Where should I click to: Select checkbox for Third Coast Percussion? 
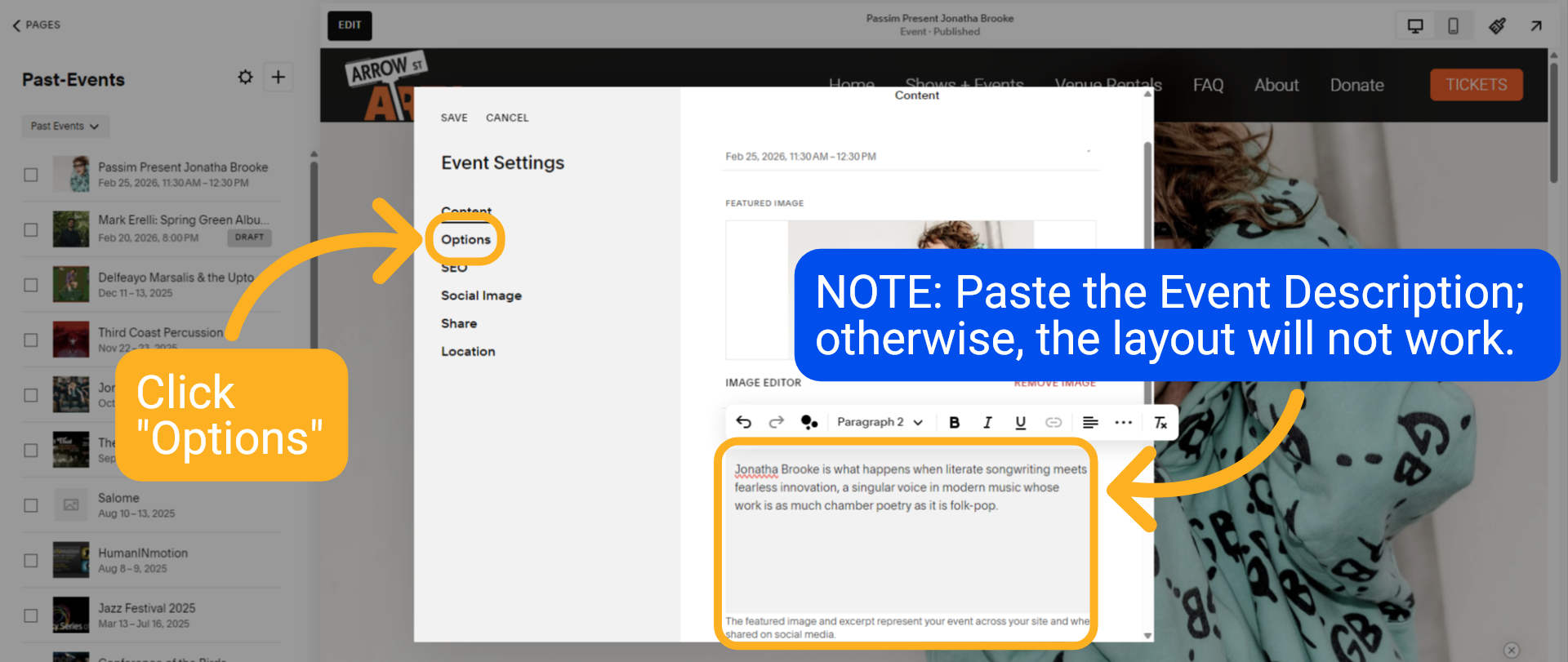point(31,340)
